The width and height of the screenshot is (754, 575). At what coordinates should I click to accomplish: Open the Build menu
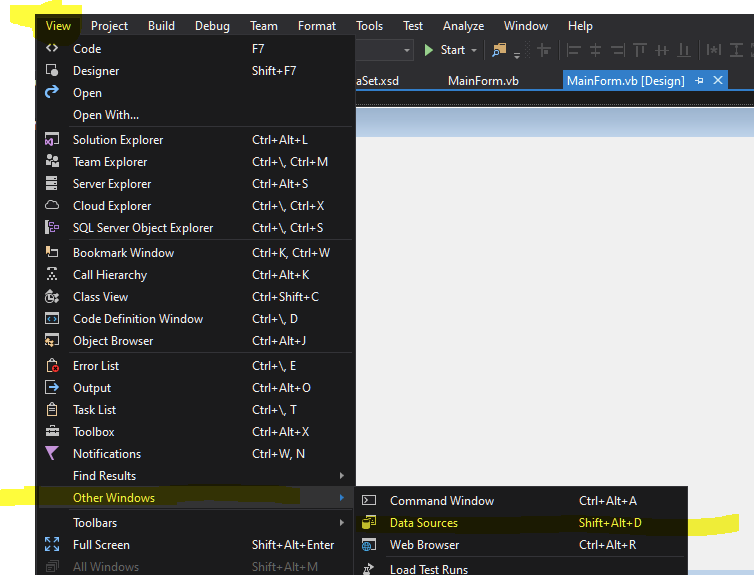coord(161,26)
